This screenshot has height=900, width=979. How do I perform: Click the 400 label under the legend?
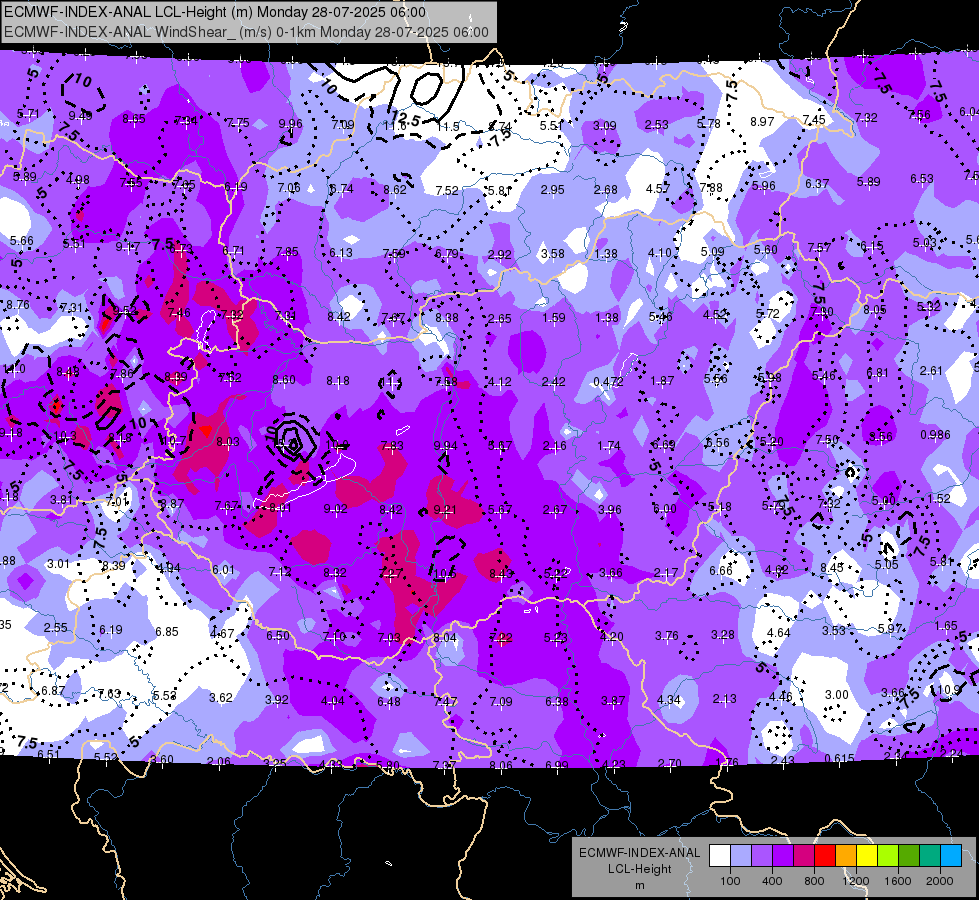tap(772, 881)
